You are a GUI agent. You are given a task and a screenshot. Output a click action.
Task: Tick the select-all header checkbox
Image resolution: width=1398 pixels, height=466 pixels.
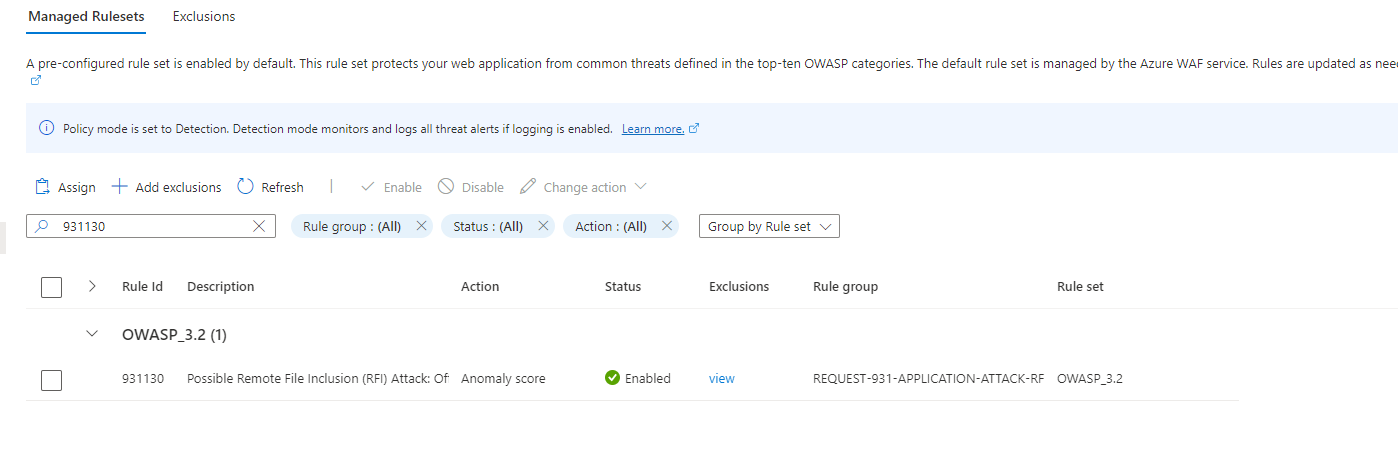pyautogui.click(x=52, y=287)
